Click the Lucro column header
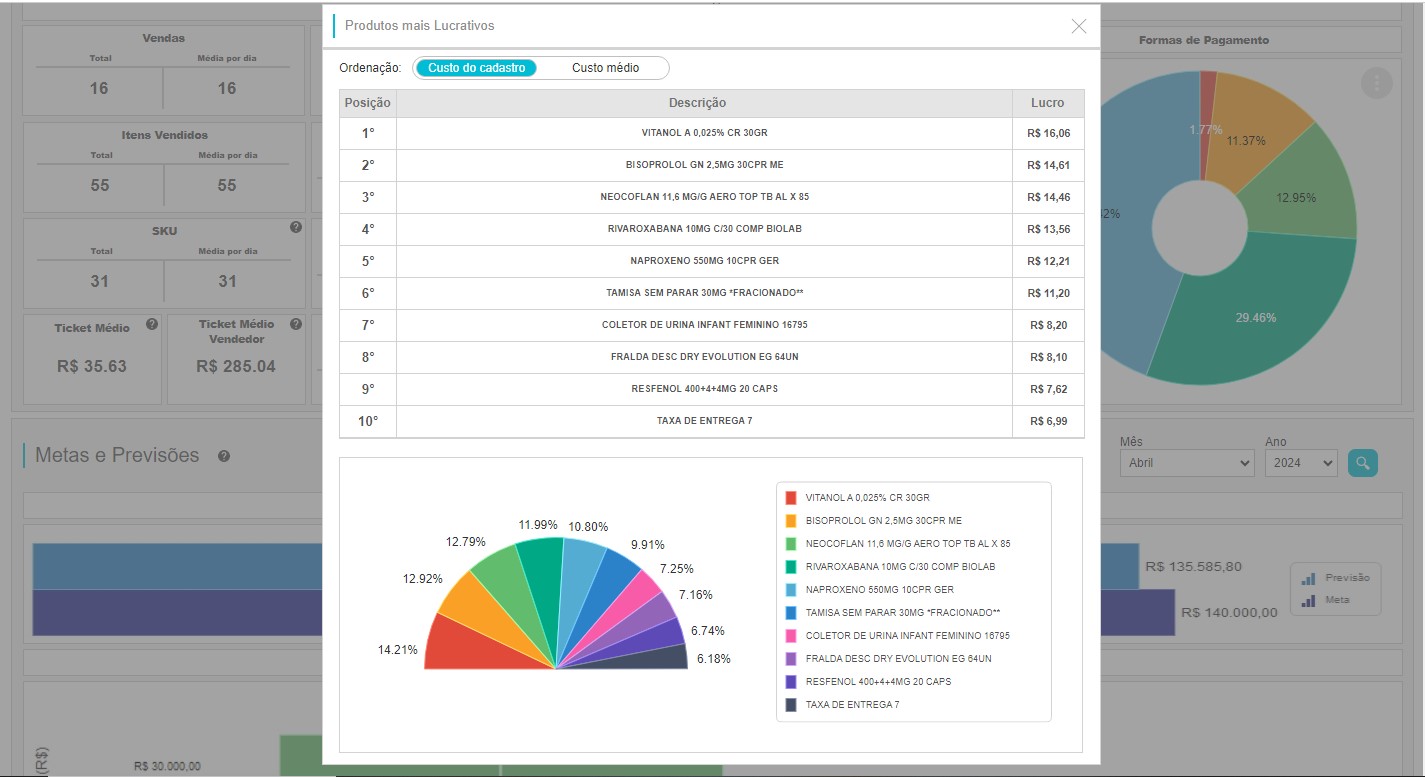1425x777 pixels. pos(1047,103)
